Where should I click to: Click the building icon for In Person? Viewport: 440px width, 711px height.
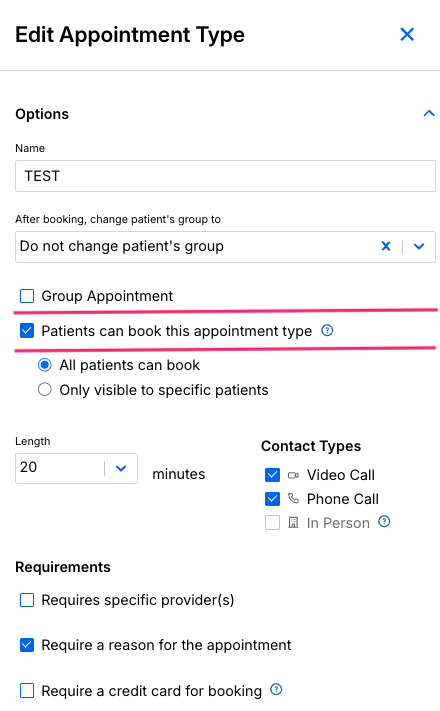point(293,523)
